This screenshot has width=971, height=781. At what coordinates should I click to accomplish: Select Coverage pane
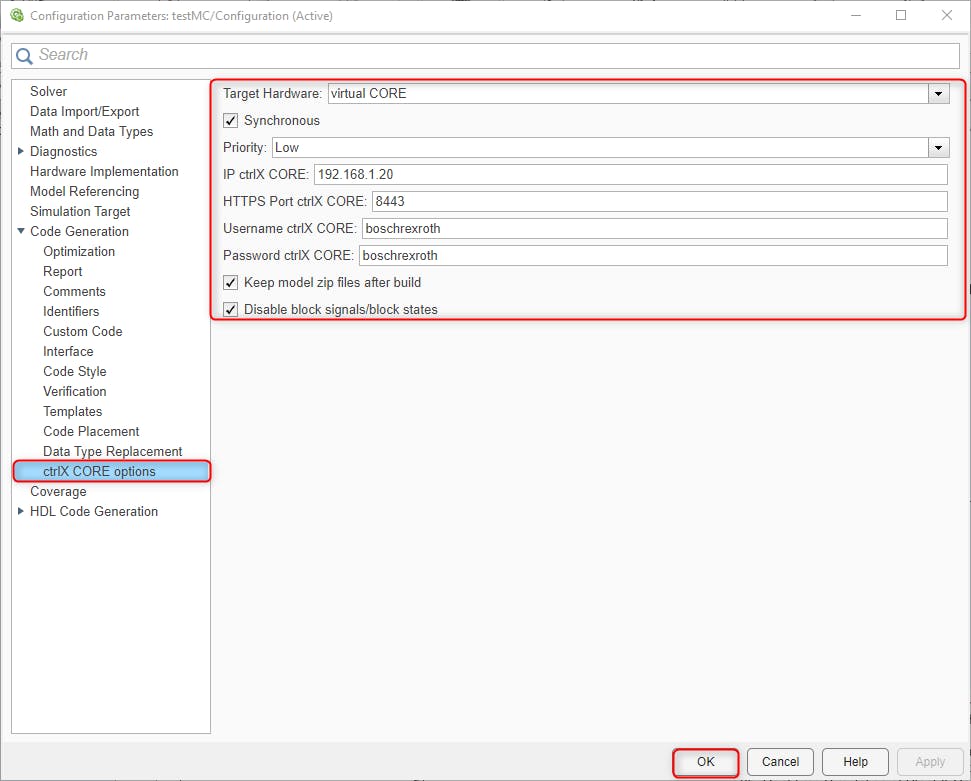[x=58, y=491]
